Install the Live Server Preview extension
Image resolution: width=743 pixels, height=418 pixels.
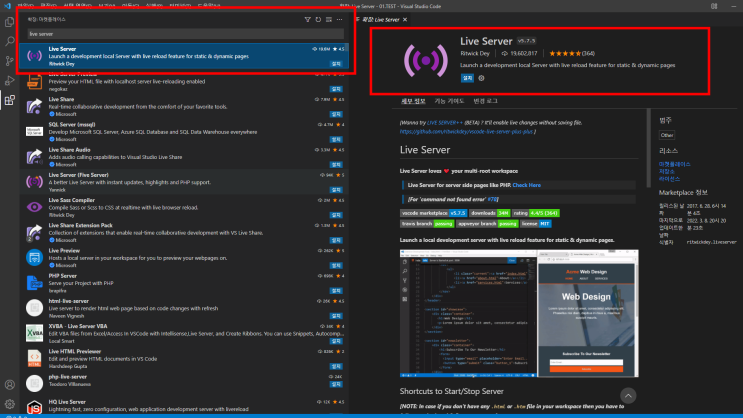(x=336, y=89)
